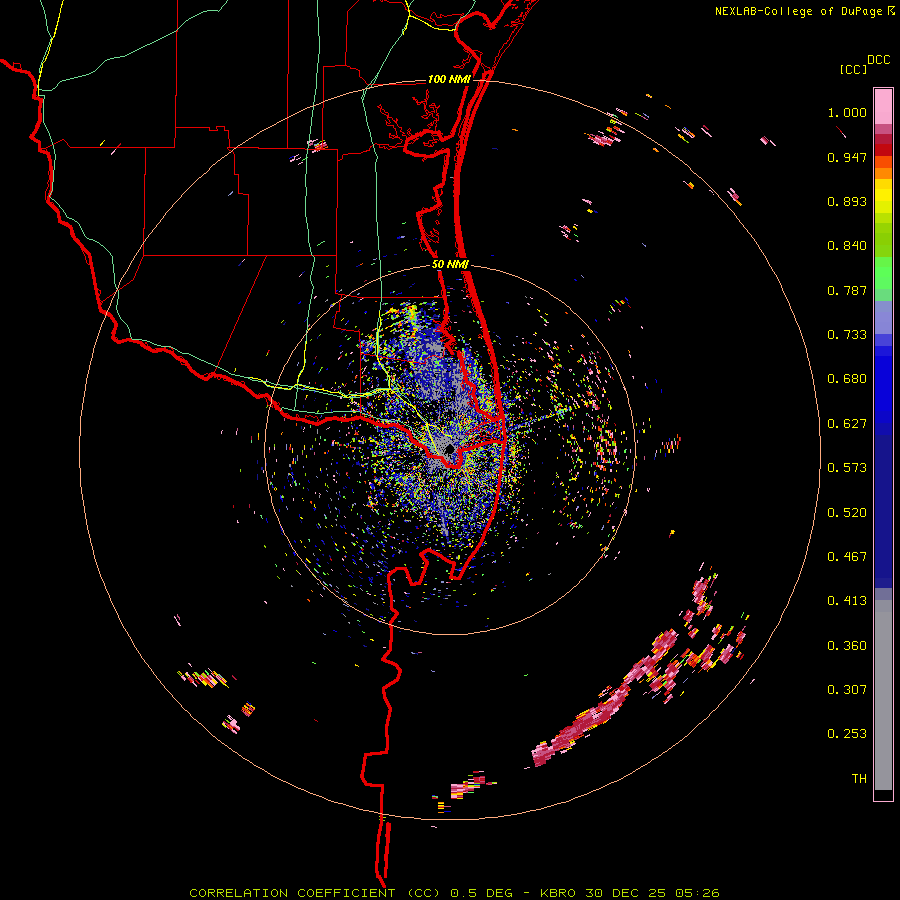Image resolution: width=900 pixels, height=900 pixels.
Task: Click the 0.520 legend value
Action: pyautogui.click(x=847, y=513)
